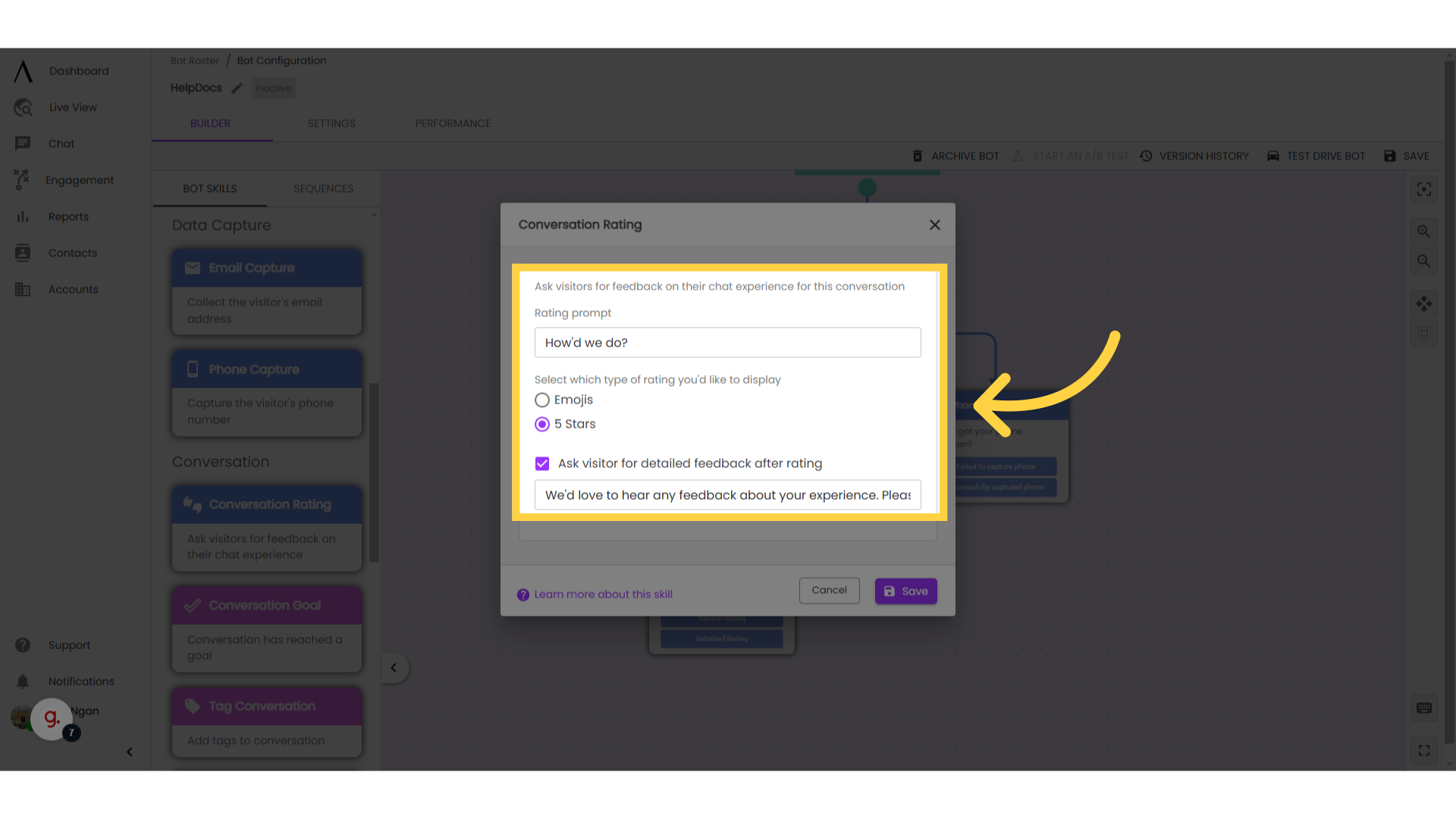The image size is (1456, 819).
Task: Click the Engagement navigation icon
Action: click(22, 180)
